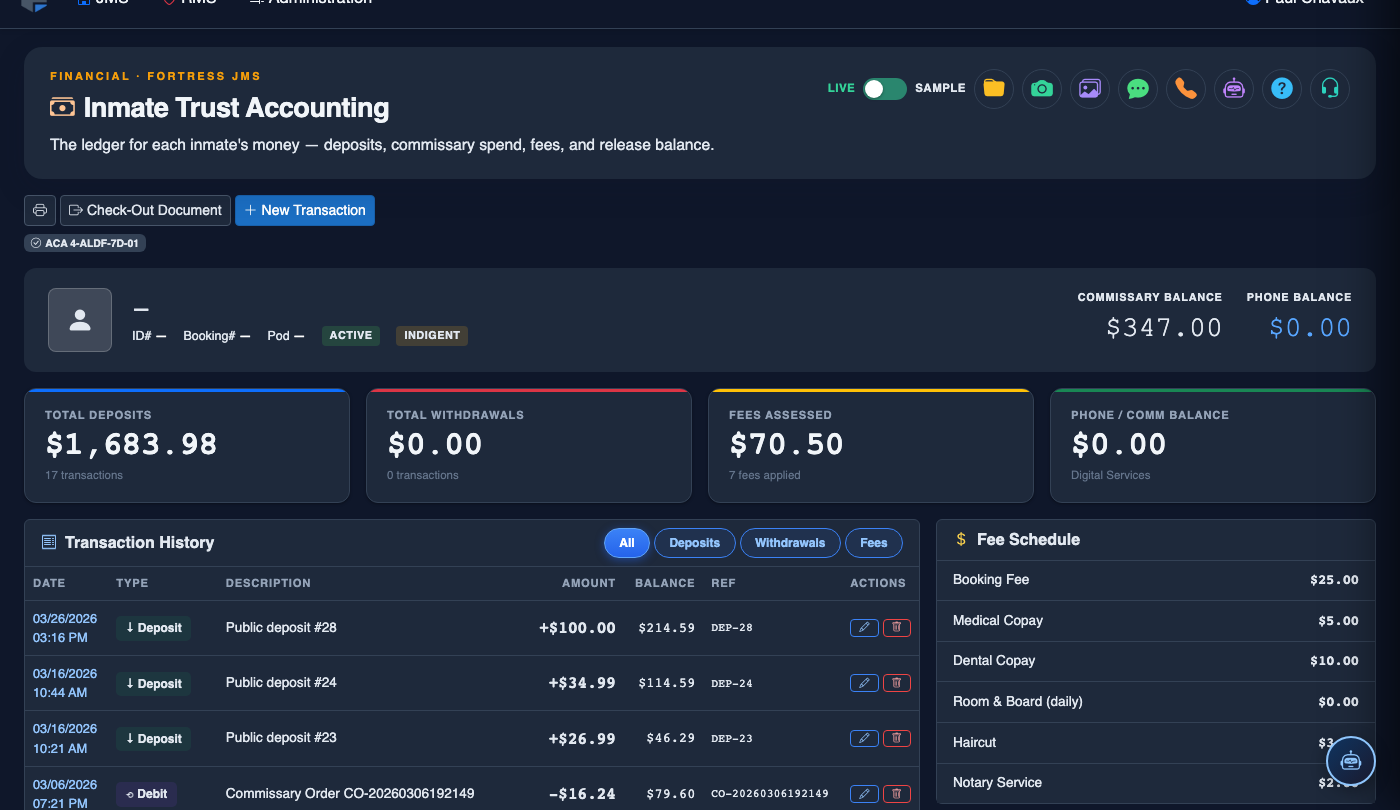Filter transaction history by Deposits
This screenshot has width=1400, height=810.
click(695, 543)
